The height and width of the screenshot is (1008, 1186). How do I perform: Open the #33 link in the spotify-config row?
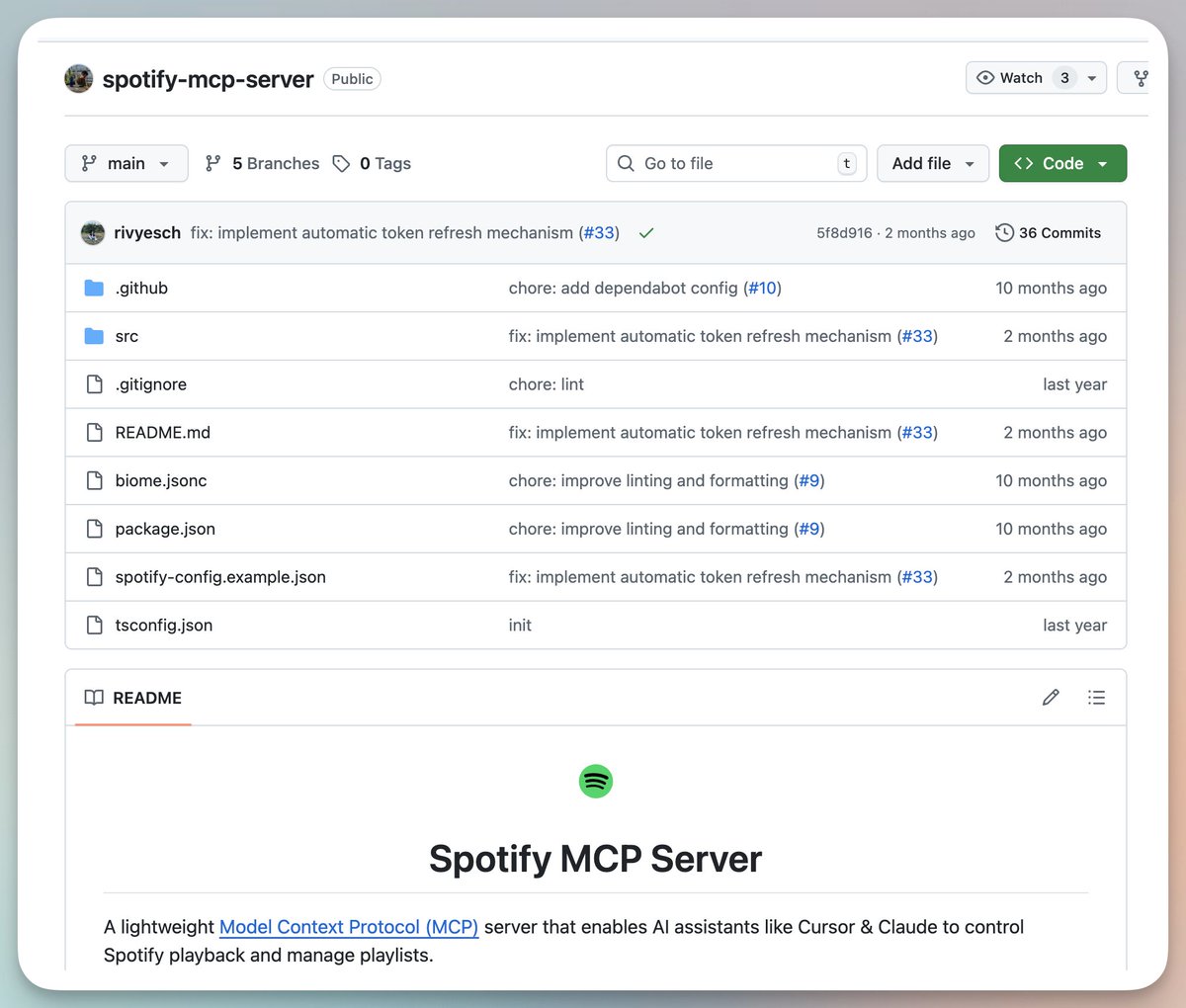[917, 577]
